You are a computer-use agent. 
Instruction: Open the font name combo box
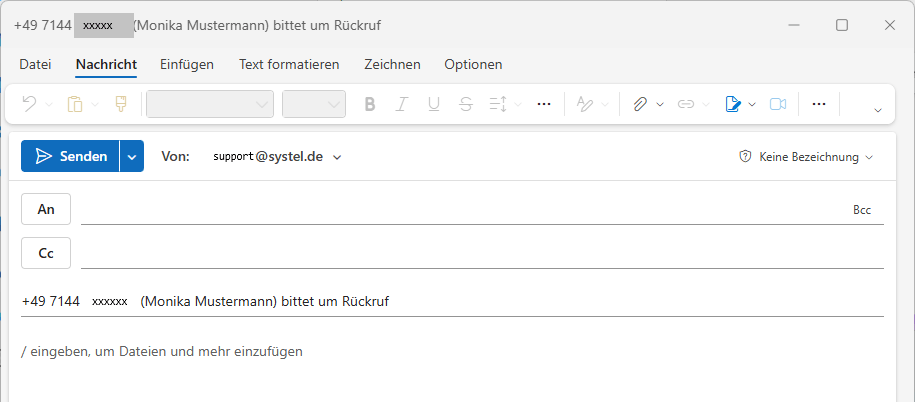click(x=210, y=103)
